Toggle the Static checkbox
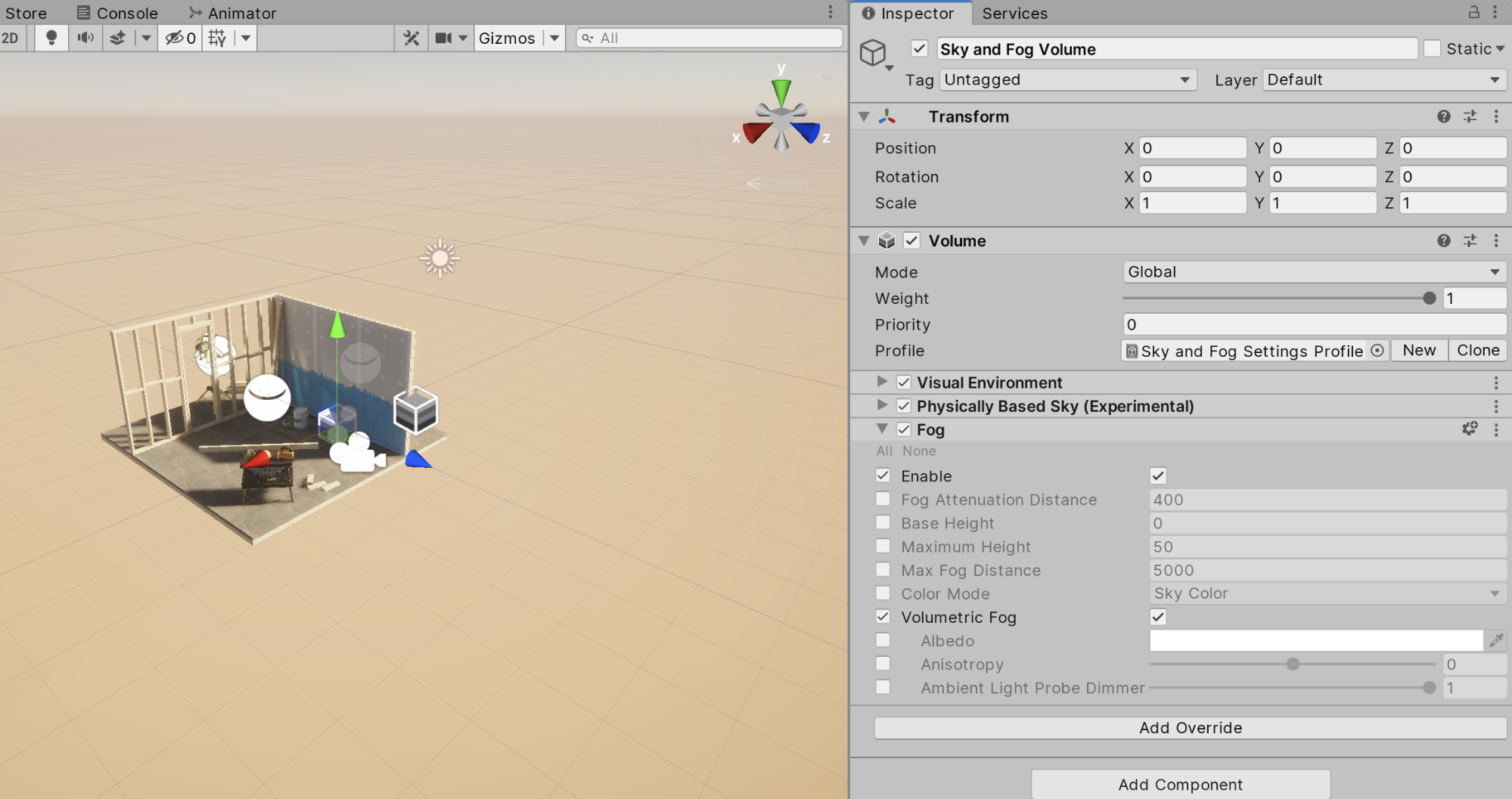Viewport: 1512px width, 799px height. pyautogui.click(x=1432, y=49)
